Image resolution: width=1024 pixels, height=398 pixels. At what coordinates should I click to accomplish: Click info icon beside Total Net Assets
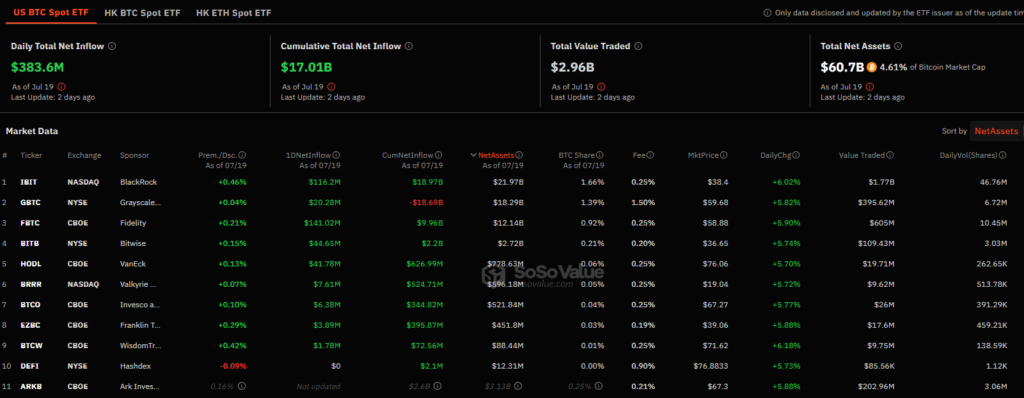(898, 46)
